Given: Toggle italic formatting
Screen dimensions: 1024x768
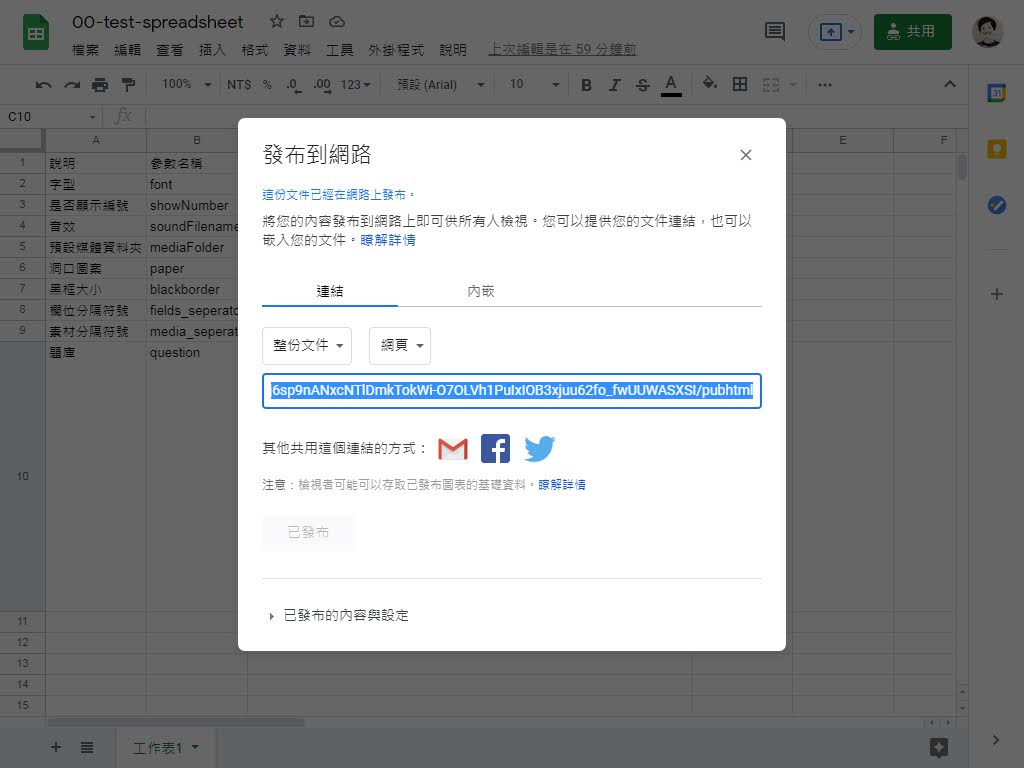Looking at the screenshot, I should click(x=614, y=85).
